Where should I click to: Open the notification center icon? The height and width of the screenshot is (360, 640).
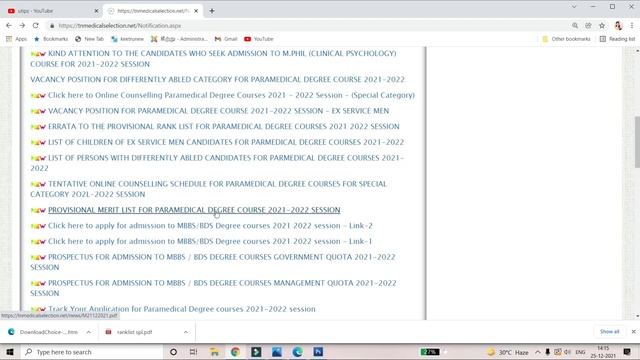[x=627, y=352]
